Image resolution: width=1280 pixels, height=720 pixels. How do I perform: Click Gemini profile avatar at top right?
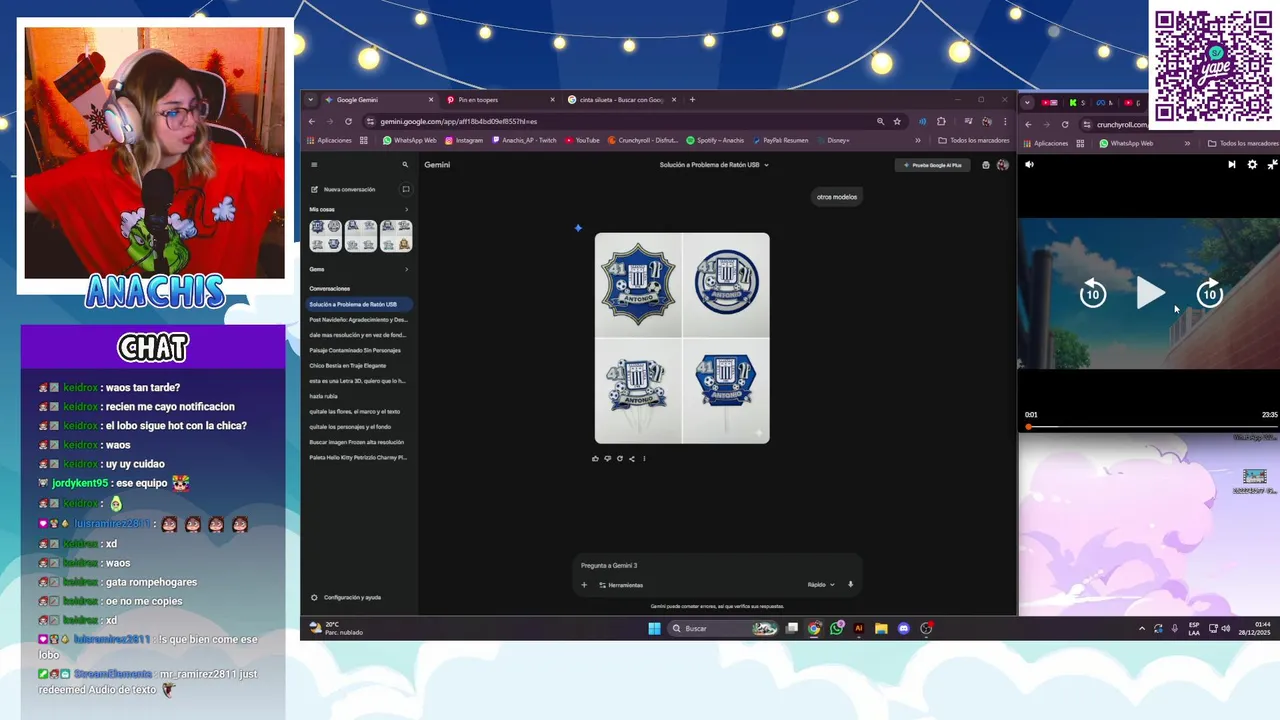click(1003, 165)
